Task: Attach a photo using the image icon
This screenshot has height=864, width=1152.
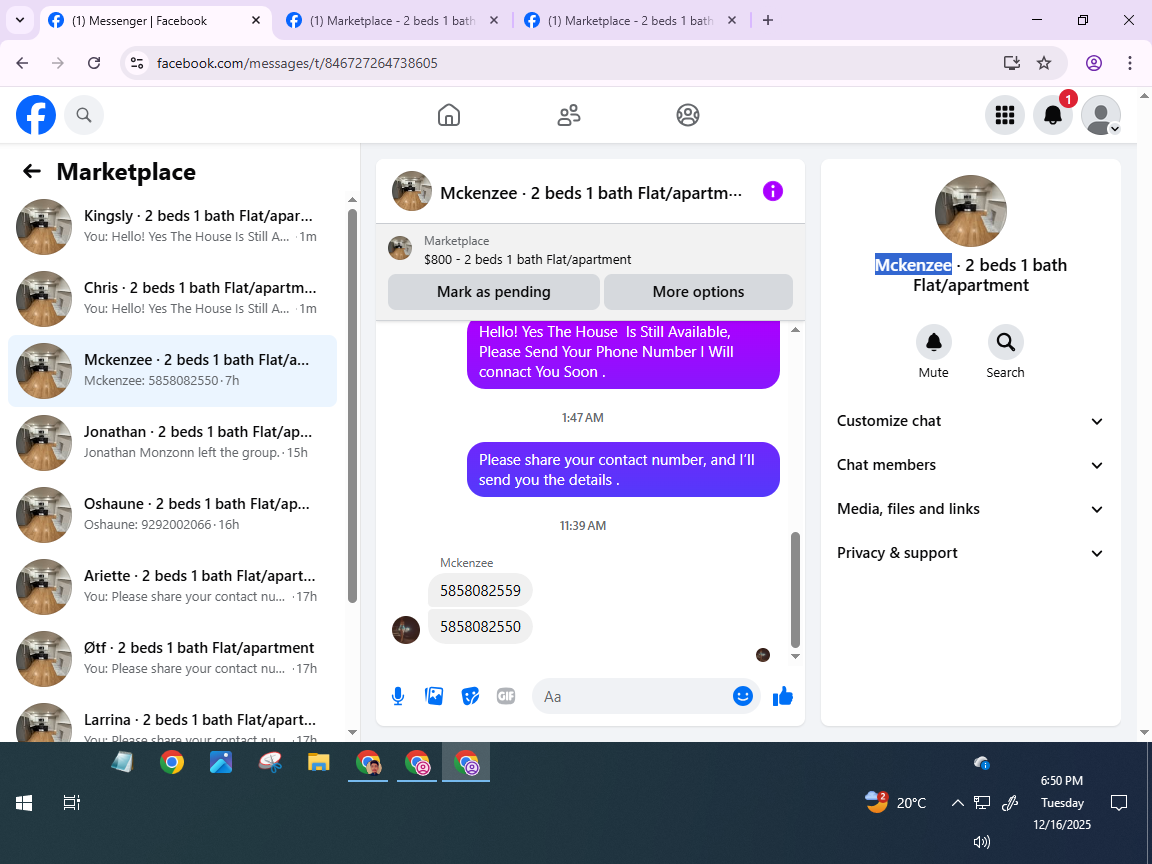Action: [434, 696]
